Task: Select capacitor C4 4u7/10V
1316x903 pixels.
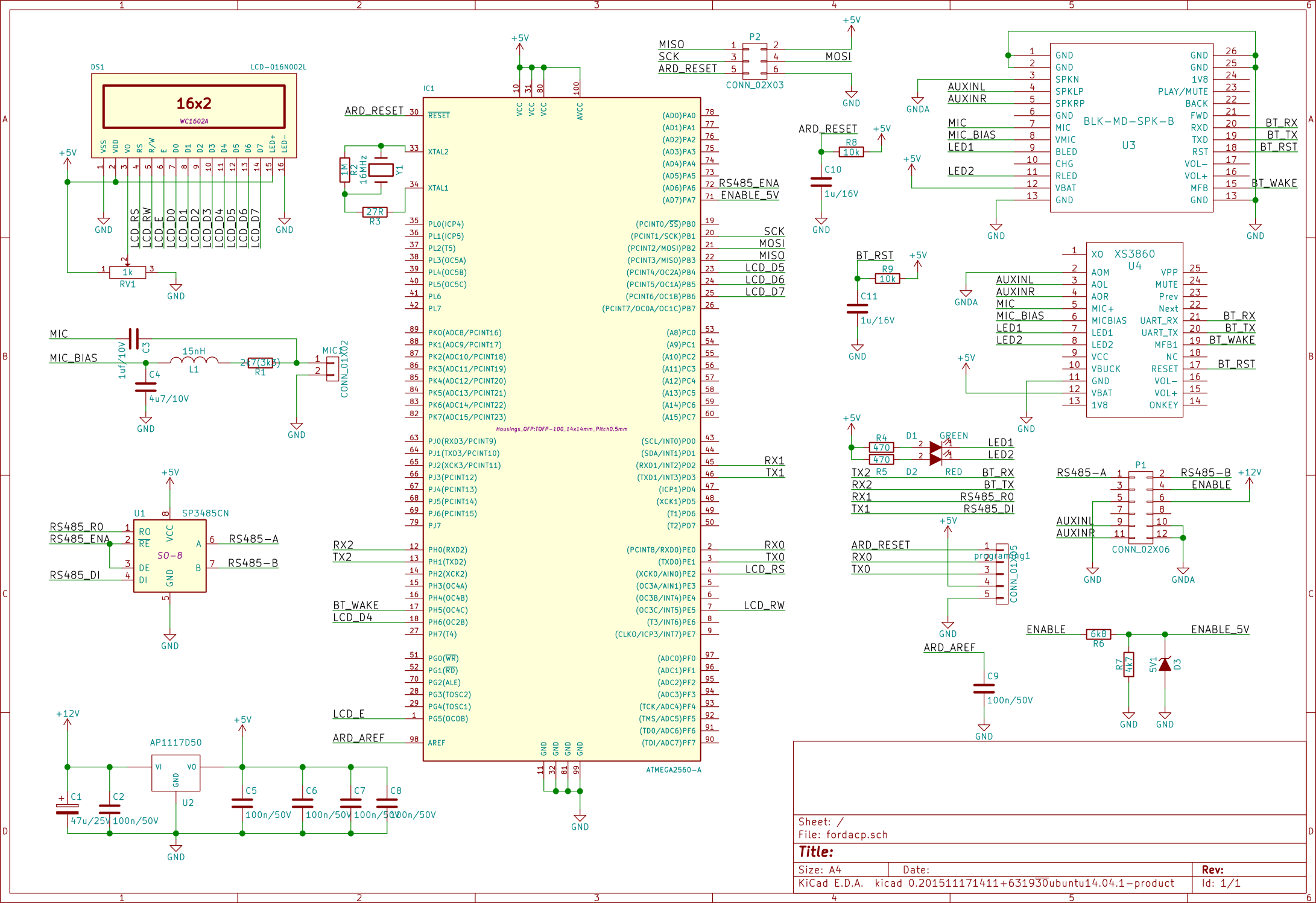Action: [145, 387]
